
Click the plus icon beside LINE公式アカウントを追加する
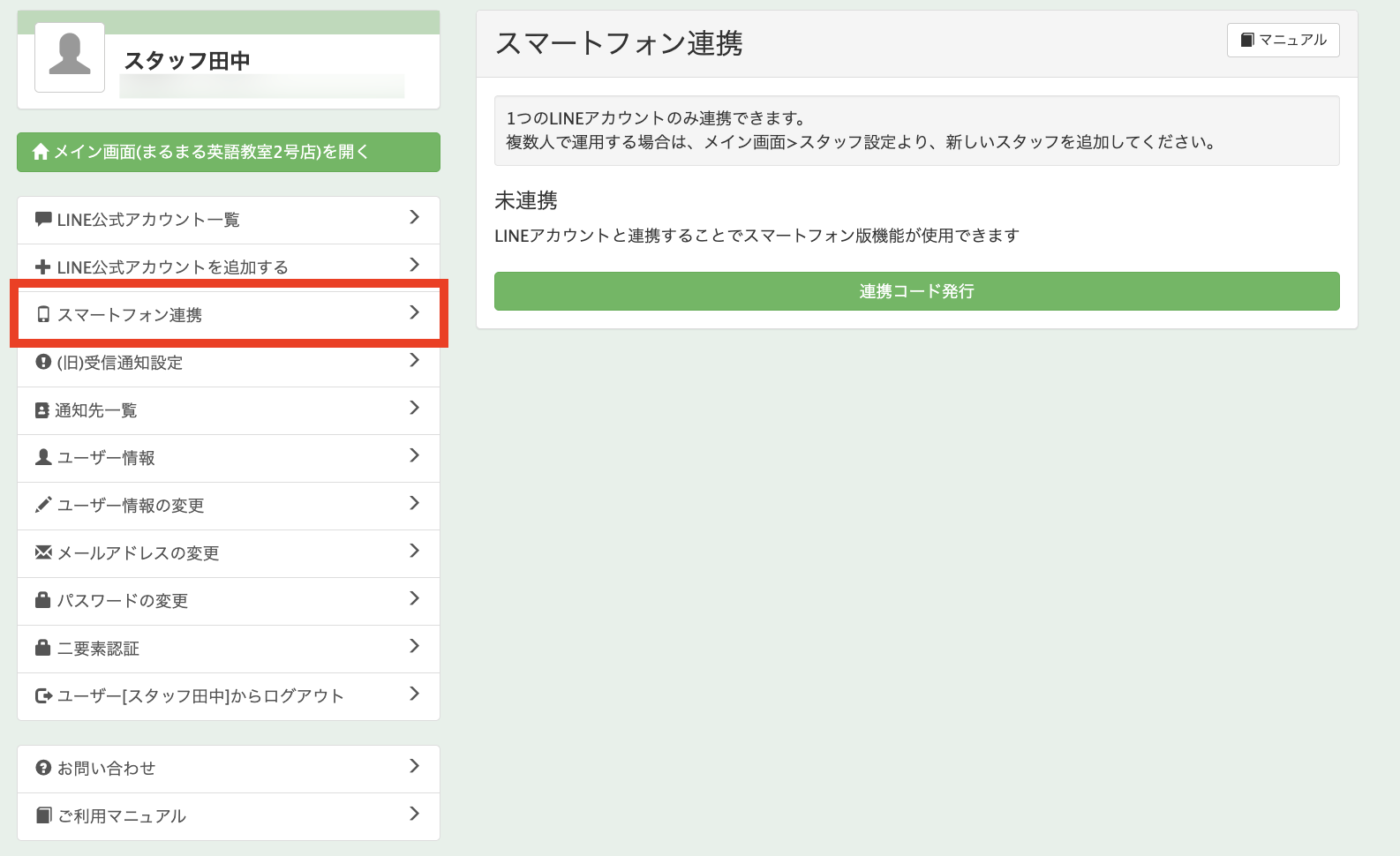[43, 267]
